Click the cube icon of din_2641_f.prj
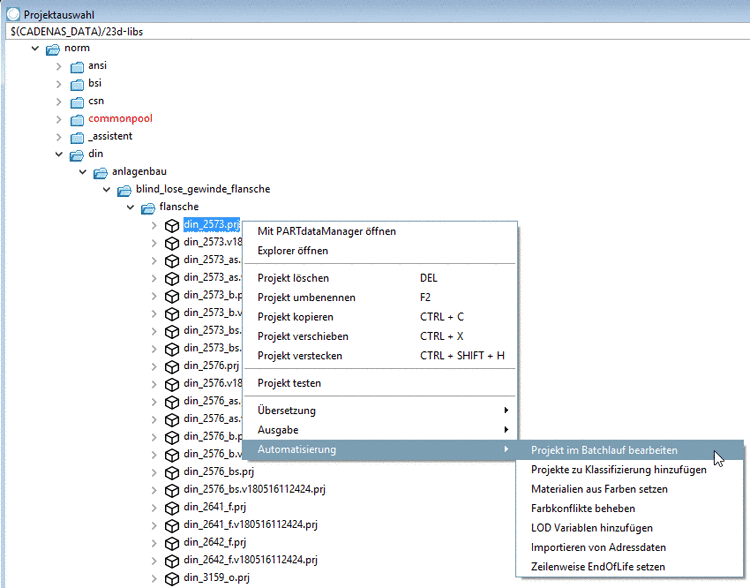Screen dimensions: 750x588 pos(172,508)
